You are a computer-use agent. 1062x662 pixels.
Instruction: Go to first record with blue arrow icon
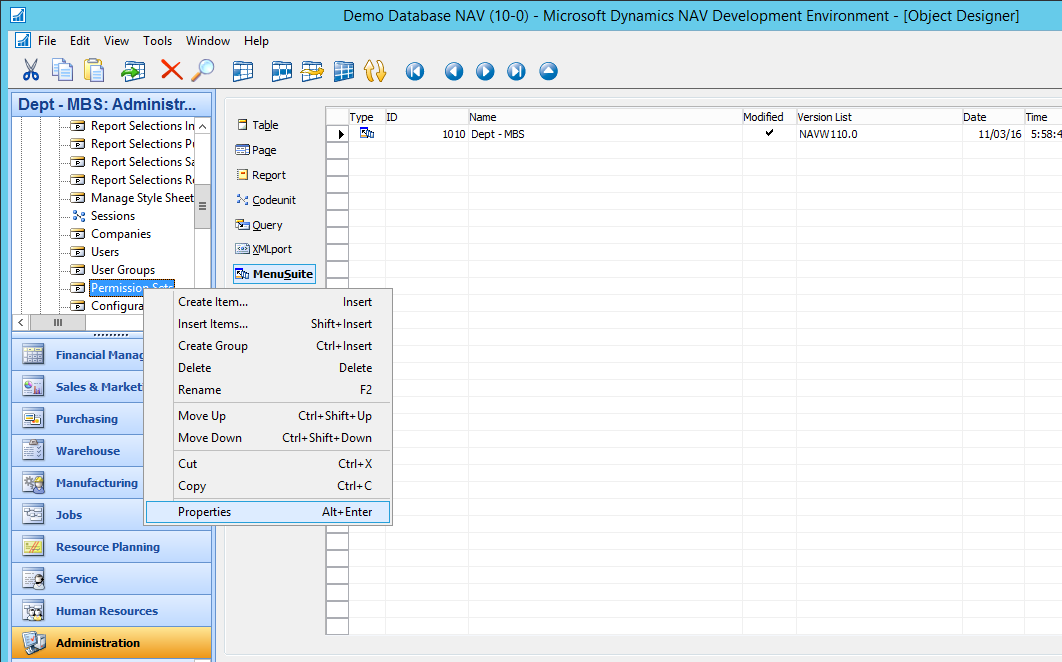415,71
